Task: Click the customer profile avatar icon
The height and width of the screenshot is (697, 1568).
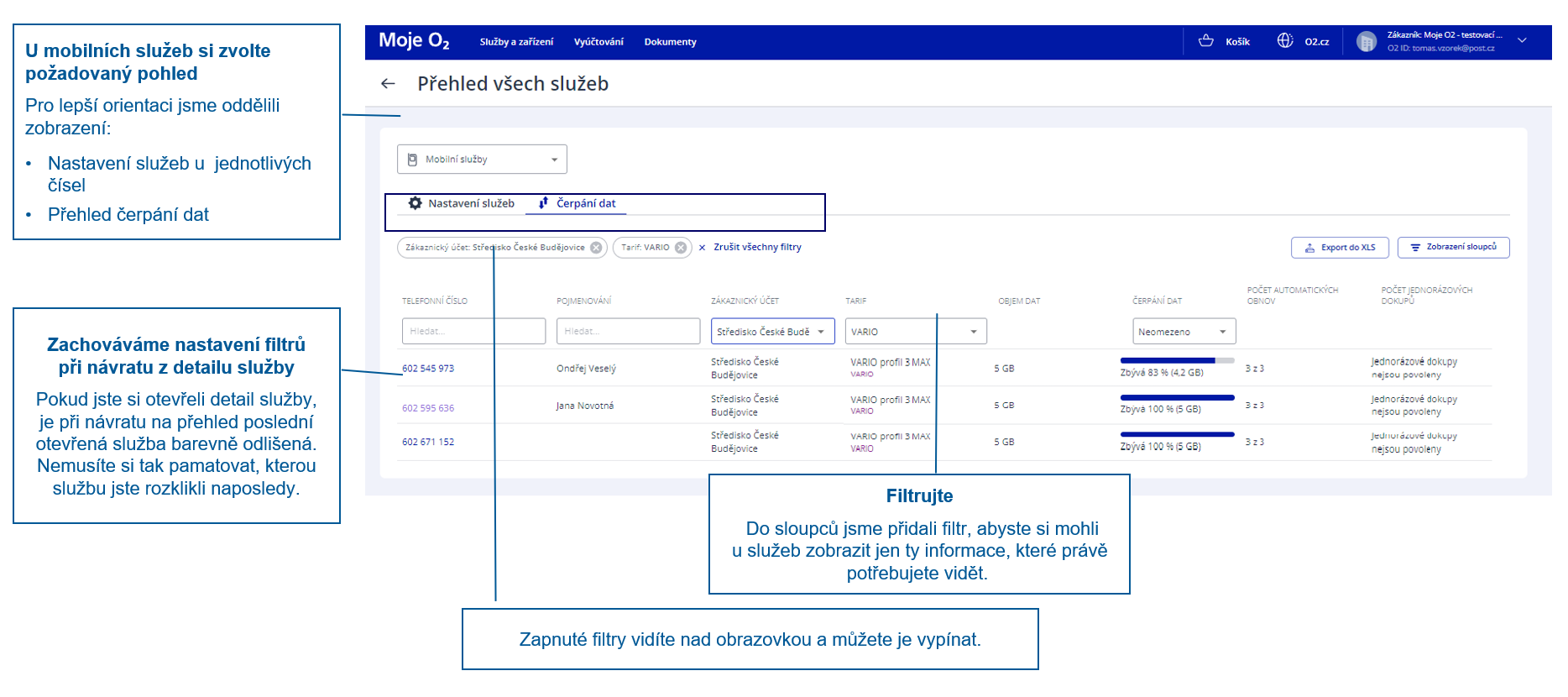Action: point(1367,42)
